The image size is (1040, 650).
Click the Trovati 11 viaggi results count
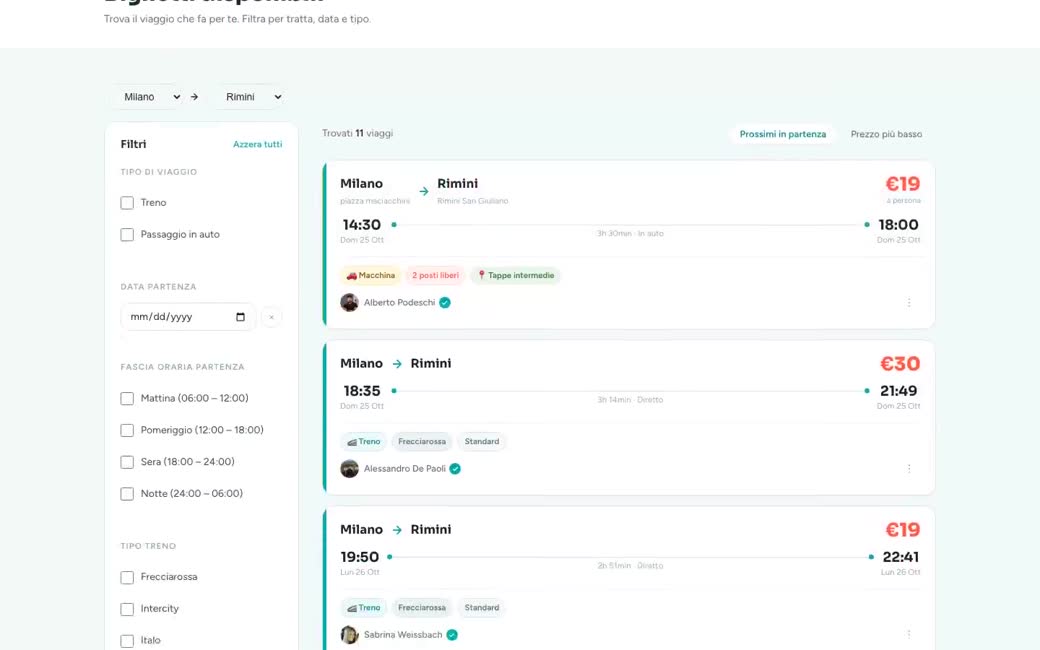point(358,133)
